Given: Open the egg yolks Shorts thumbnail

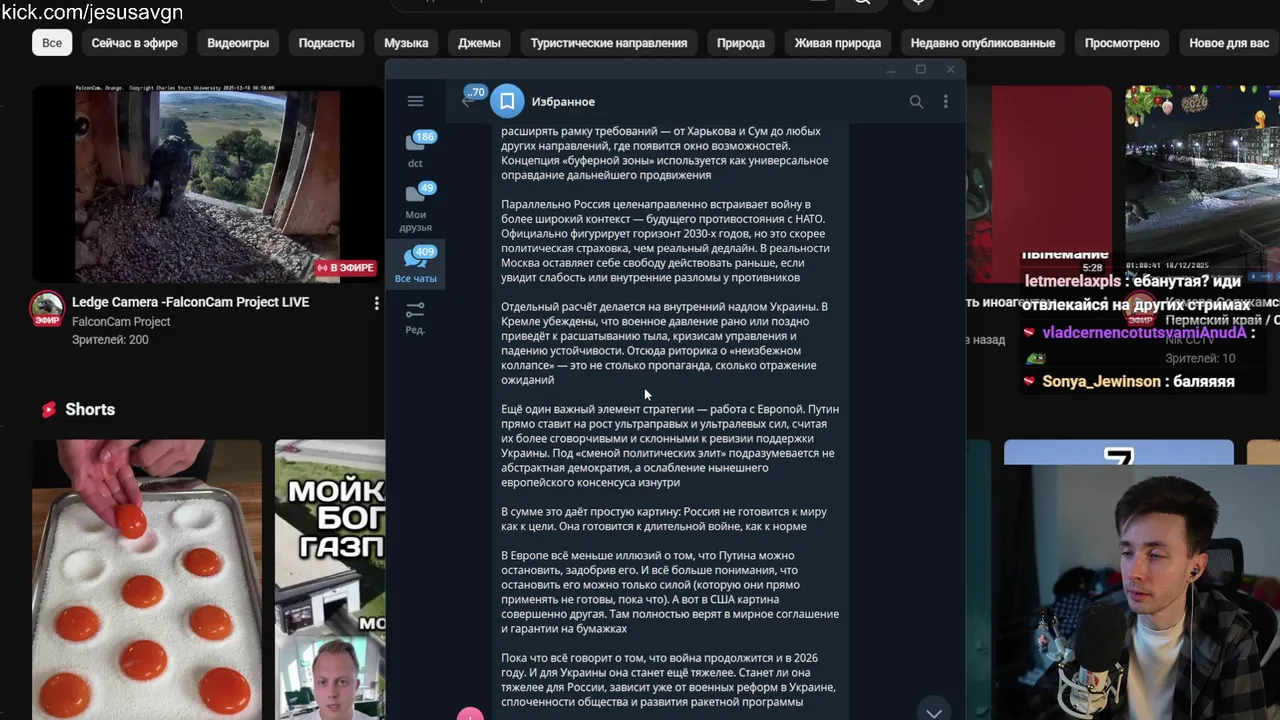Looking at the screenshot, I should (147, 579).
